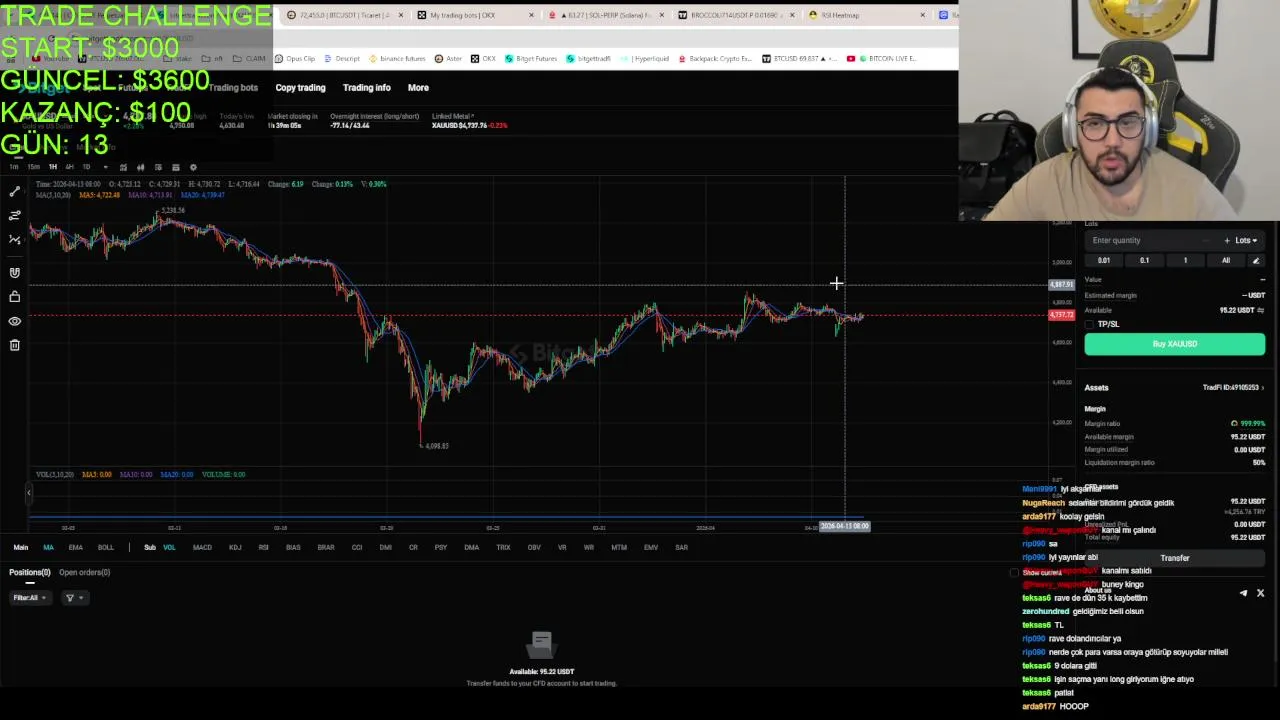
Task: Choose the 0.01 lot preset
Action: click(1104, 261)
